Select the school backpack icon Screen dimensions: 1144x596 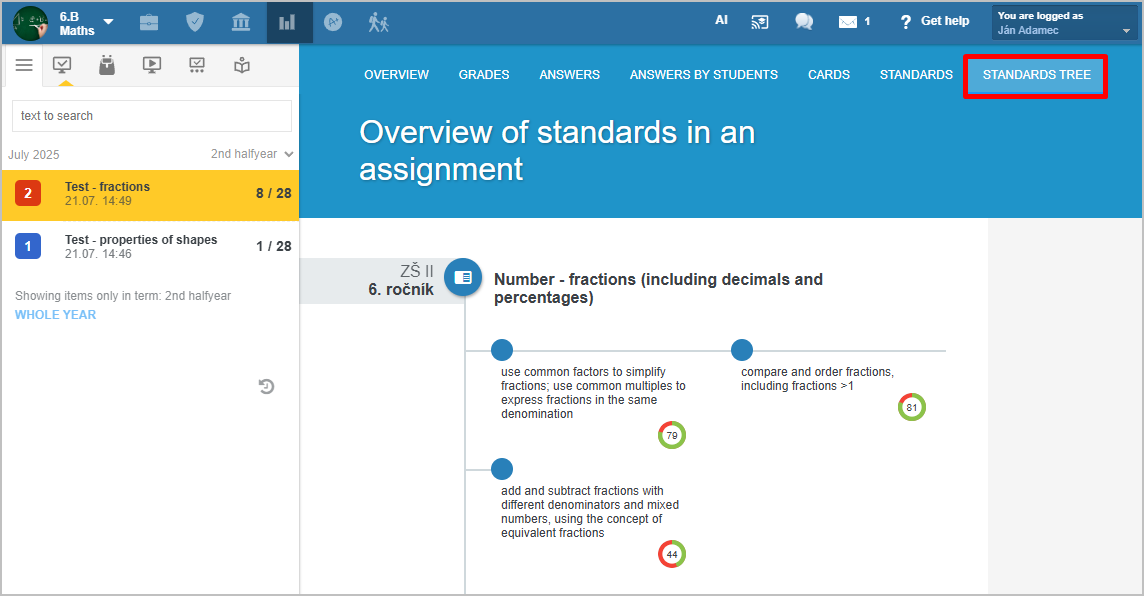[x=107, y=65]
